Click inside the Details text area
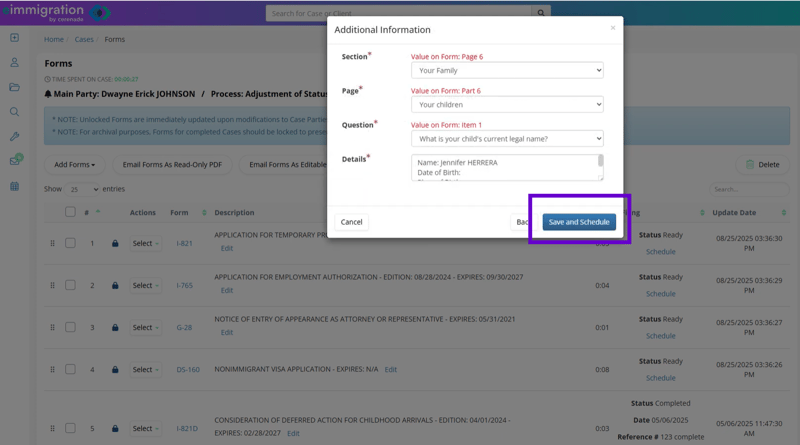The height and width of the screenshot is (445, 800). [505, 167]
